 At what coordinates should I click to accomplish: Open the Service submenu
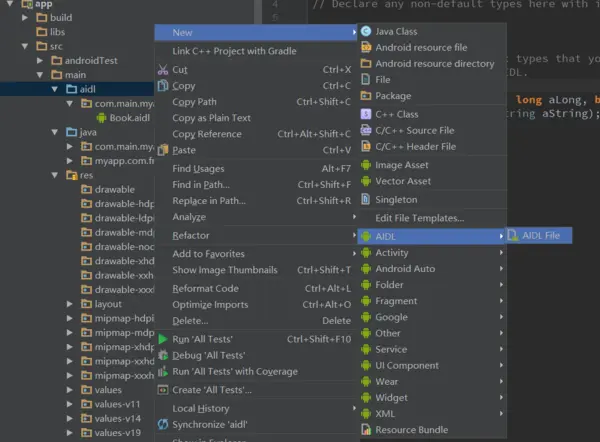pos(432,349)
